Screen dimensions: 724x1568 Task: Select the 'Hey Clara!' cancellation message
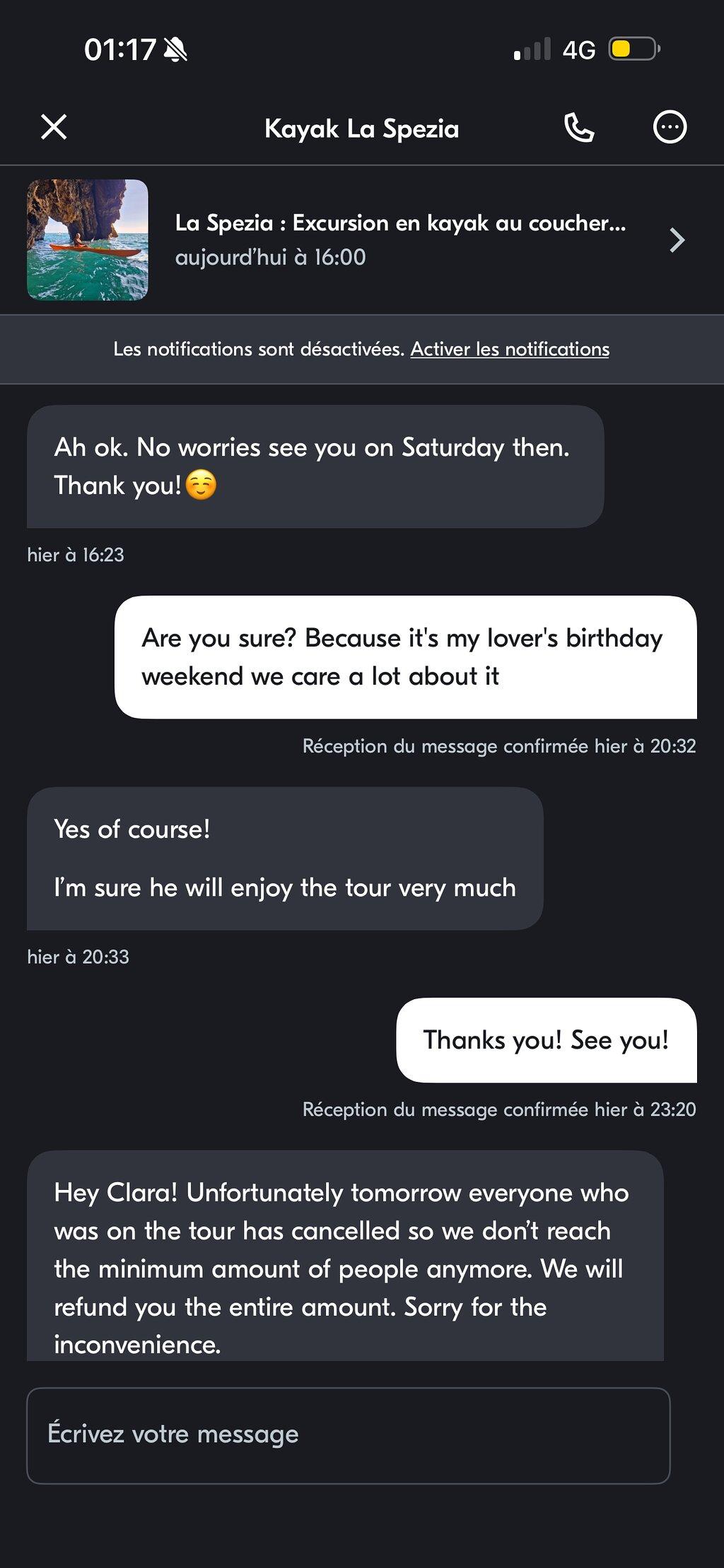[345, 1256]
